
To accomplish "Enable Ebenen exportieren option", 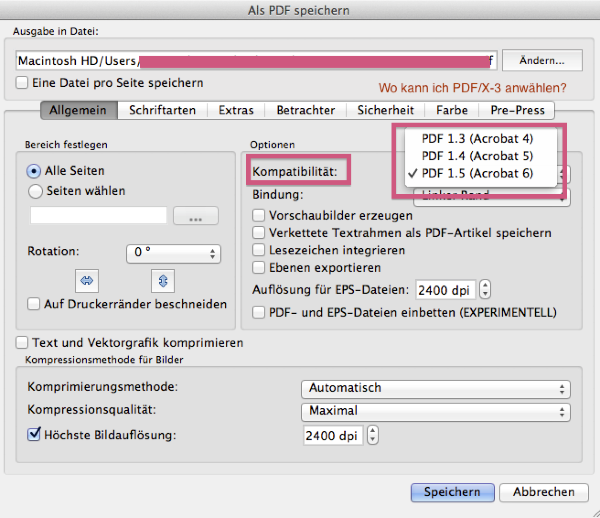I will [x=259, y=268].
